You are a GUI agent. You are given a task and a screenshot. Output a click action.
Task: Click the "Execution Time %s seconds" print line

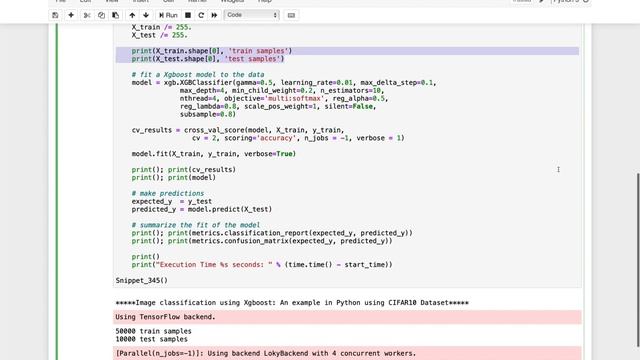[x=262, y=264]
